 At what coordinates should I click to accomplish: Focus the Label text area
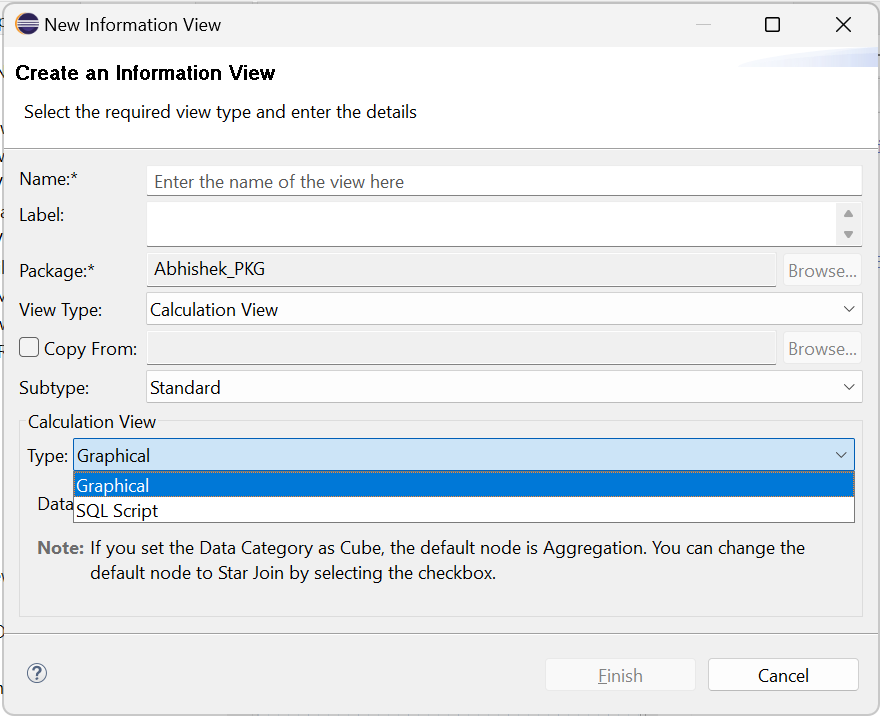490,224
